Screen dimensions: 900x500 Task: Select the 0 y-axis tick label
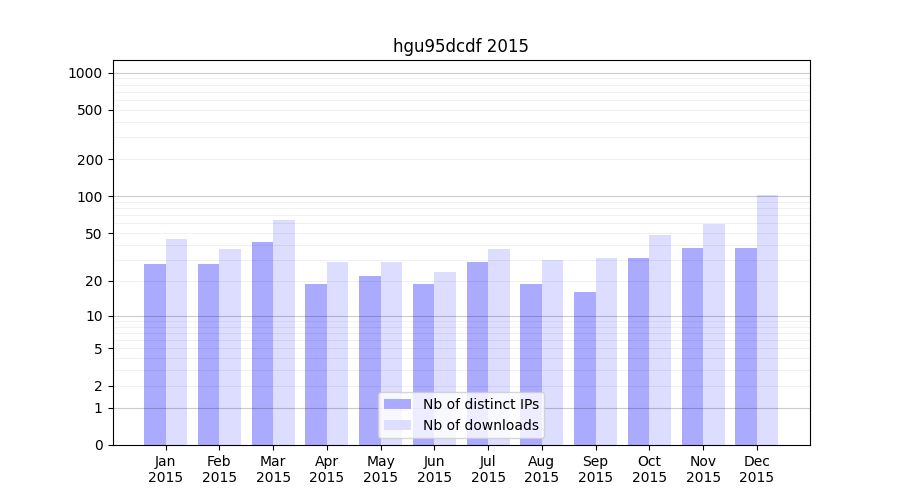coord(98,445)
